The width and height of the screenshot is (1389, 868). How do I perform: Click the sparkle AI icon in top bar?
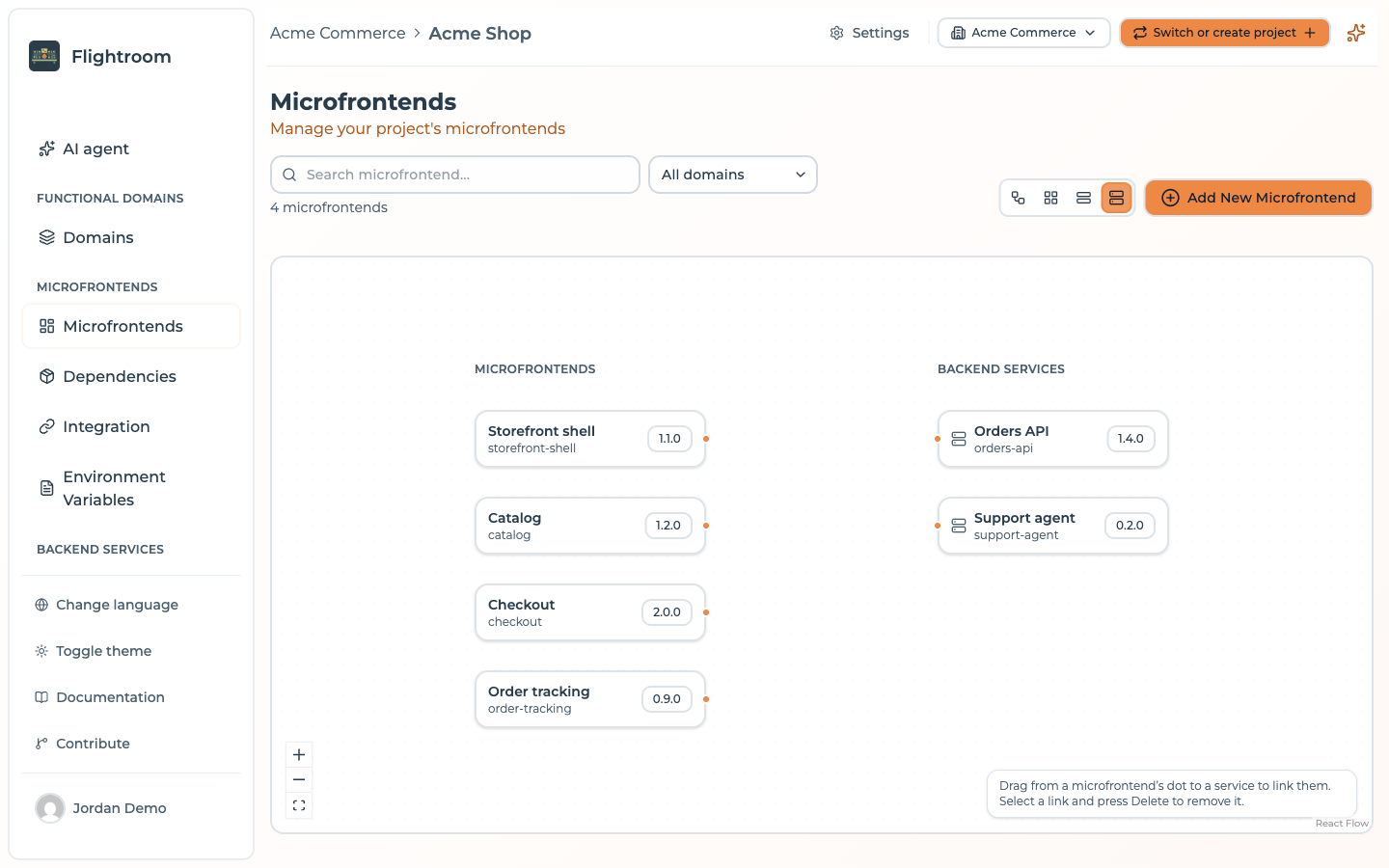pyautogui.click(x=1356, y=33)
